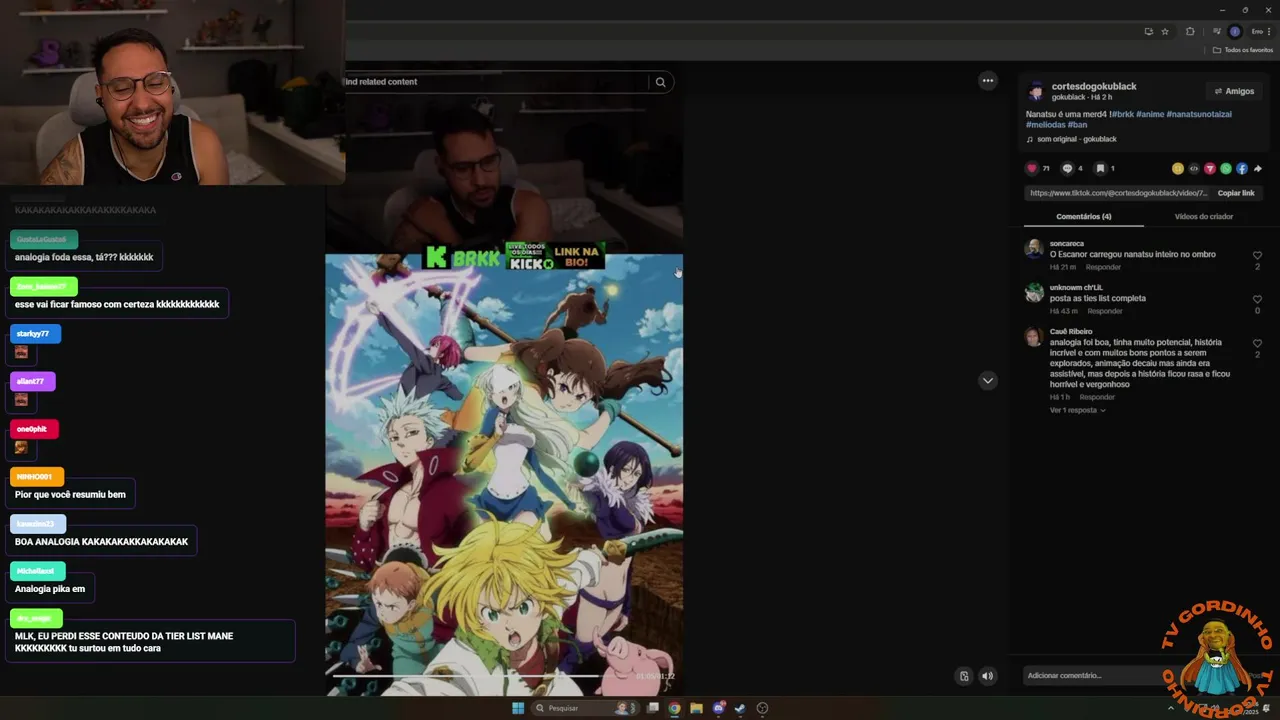Click the search magnifier in related content bar
Screen dimensions: 1280x720
[x=660, y=82]
